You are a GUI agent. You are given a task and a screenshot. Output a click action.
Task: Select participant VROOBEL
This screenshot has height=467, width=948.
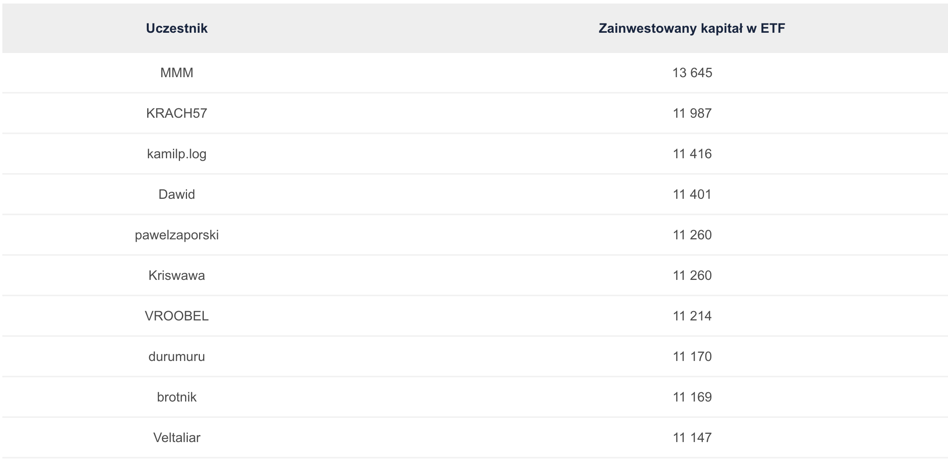tap(176, 316)
